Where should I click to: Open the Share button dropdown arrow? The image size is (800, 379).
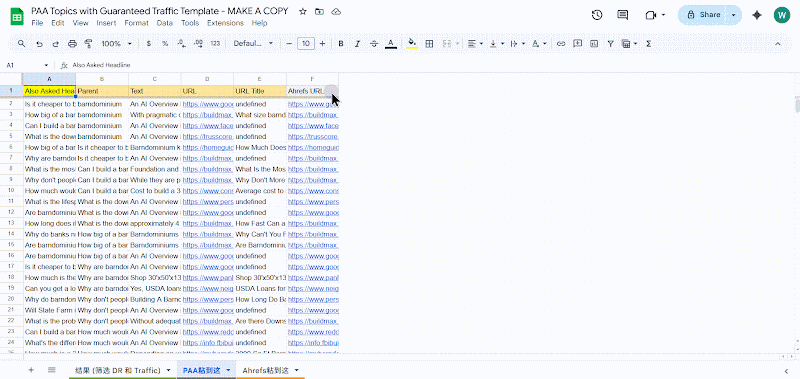734,15
